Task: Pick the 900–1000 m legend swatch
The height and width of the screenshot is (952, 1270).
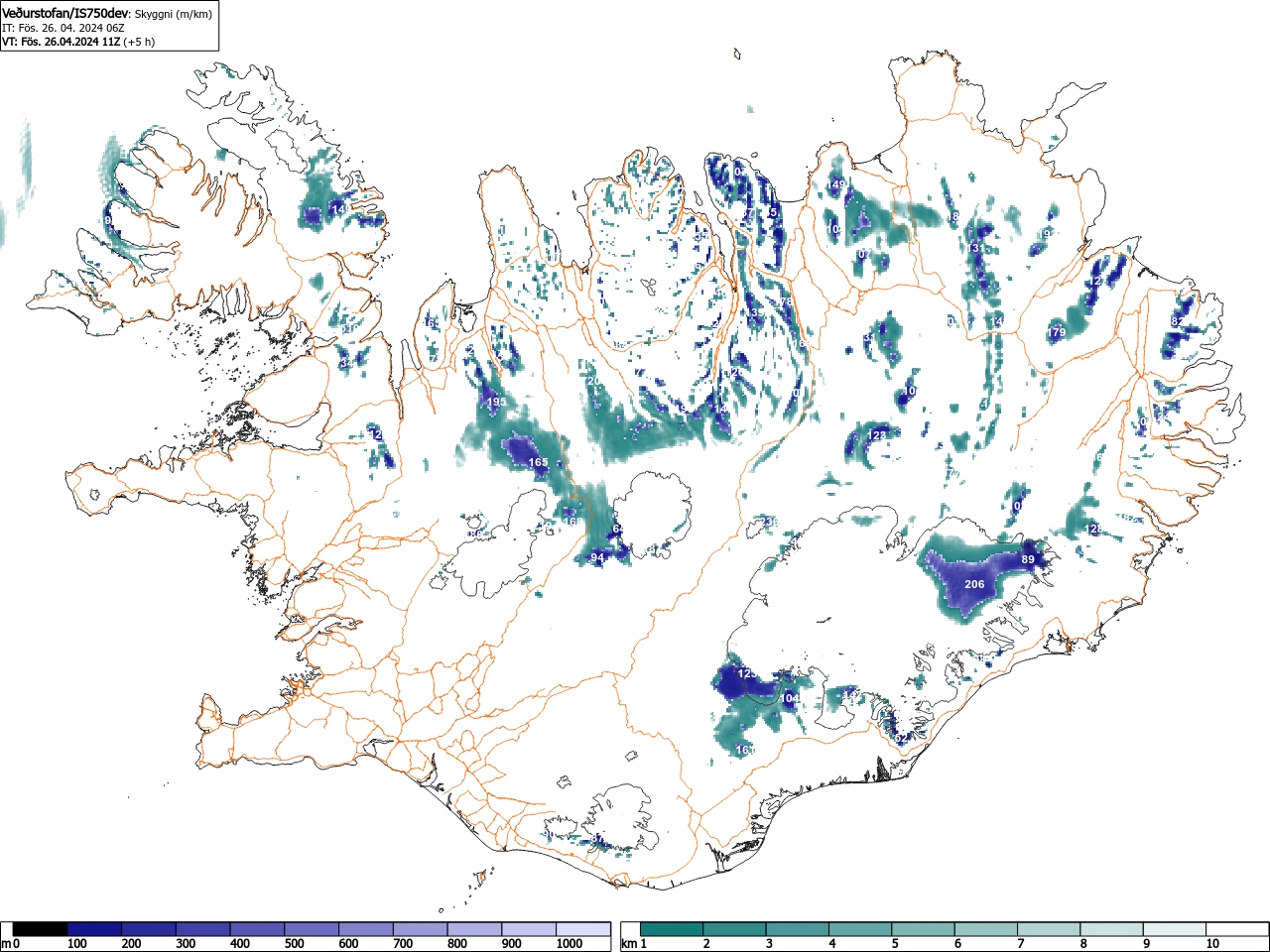Action: [x=529, y=929]
